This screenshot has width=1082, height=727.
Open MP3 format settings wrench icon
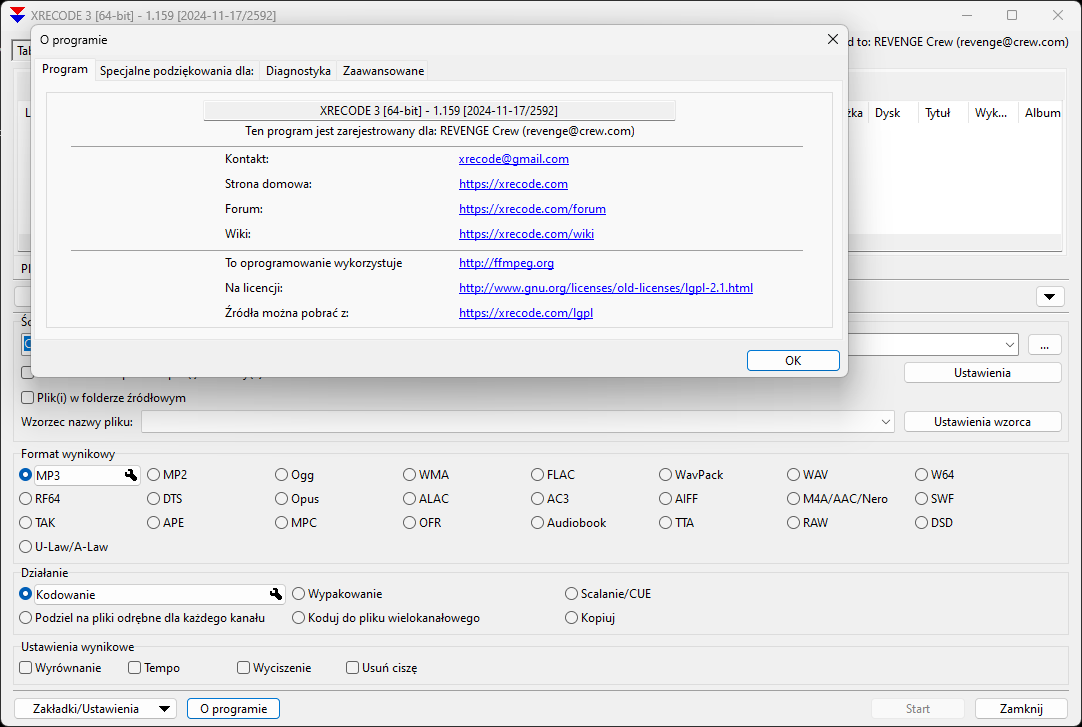click(130, 475)
